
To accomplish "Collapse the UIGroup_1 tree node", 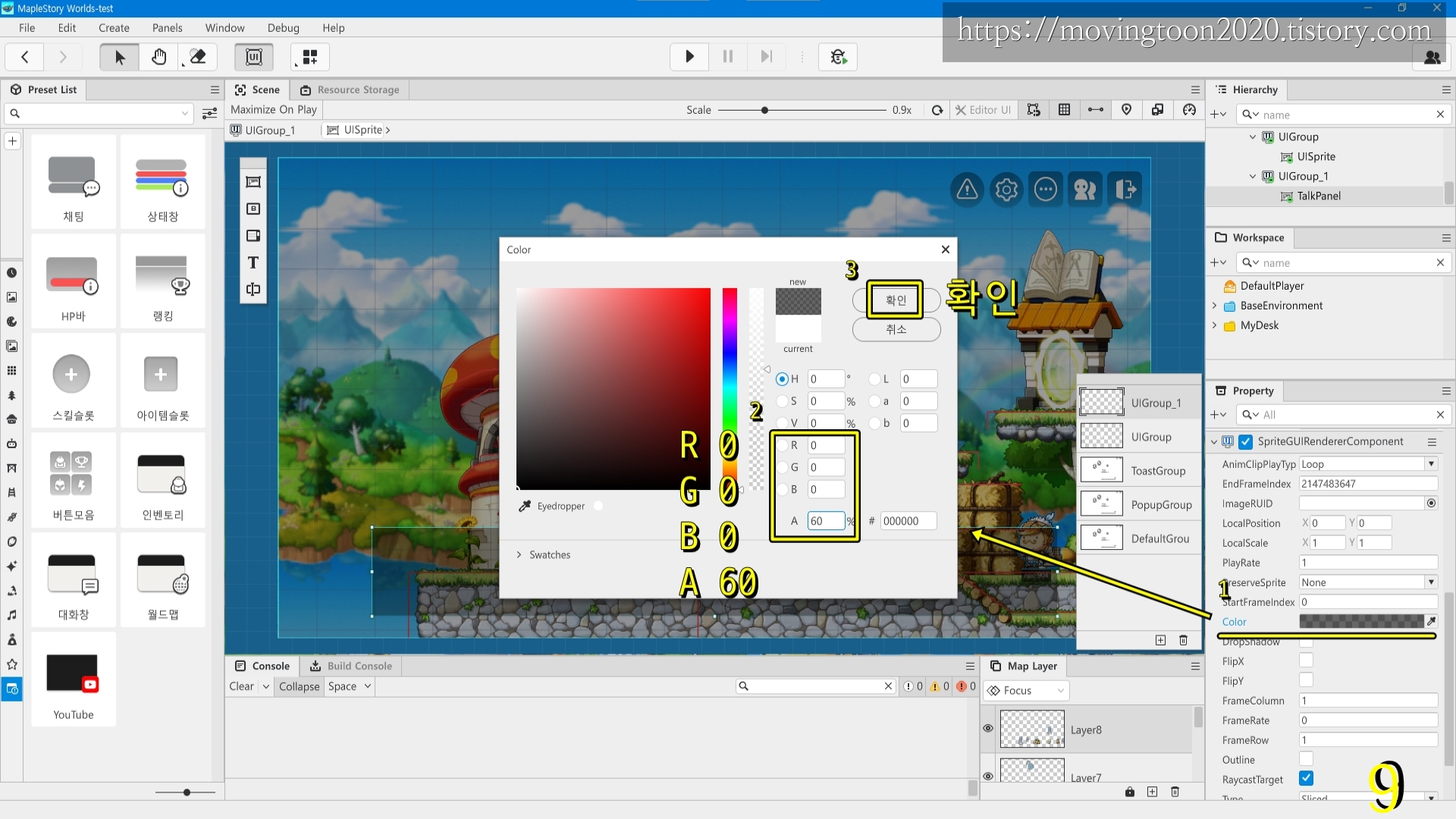I will point(1253,176).
